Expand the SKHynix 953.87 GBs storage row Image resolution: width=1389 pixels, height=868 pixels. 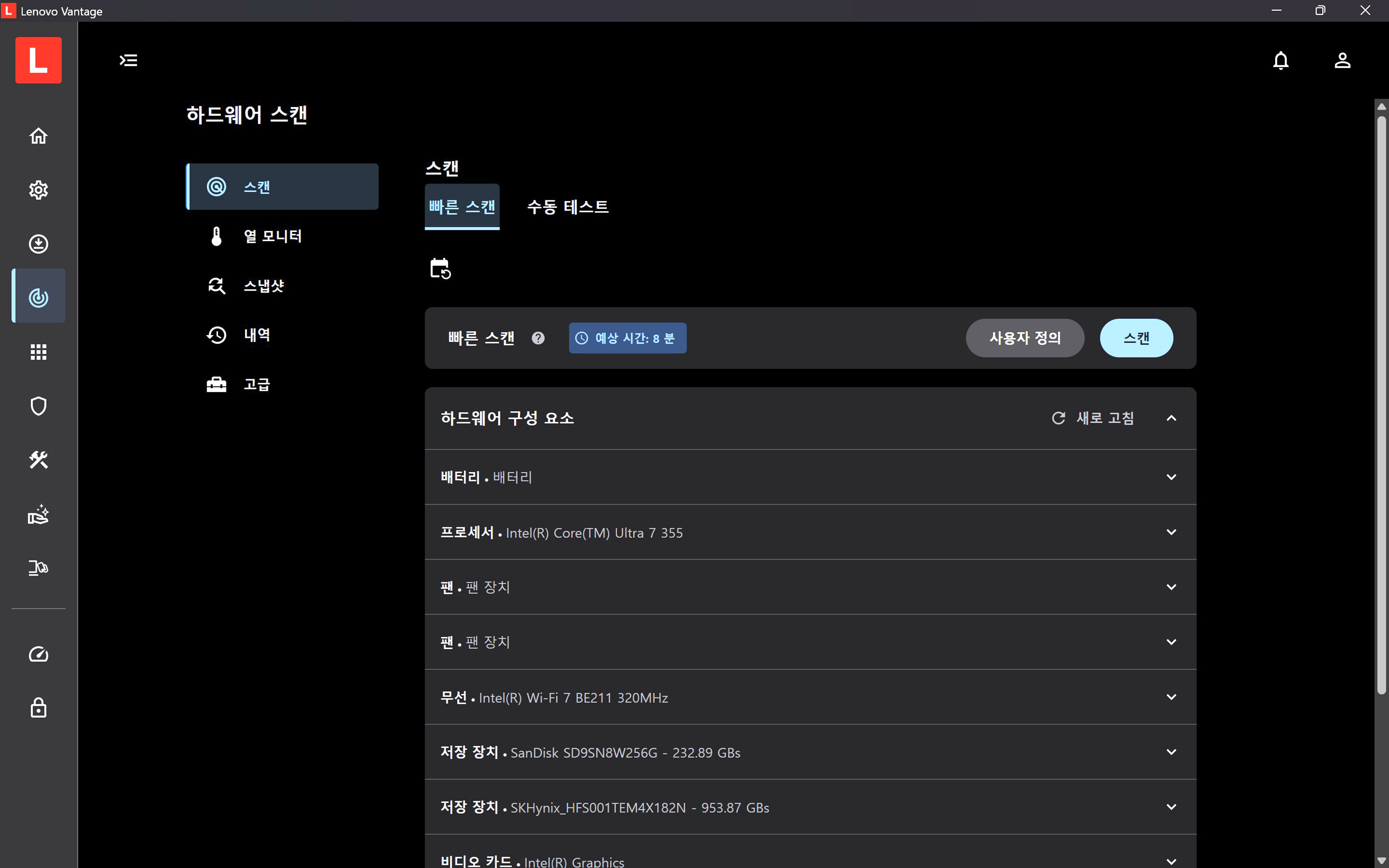810,807
